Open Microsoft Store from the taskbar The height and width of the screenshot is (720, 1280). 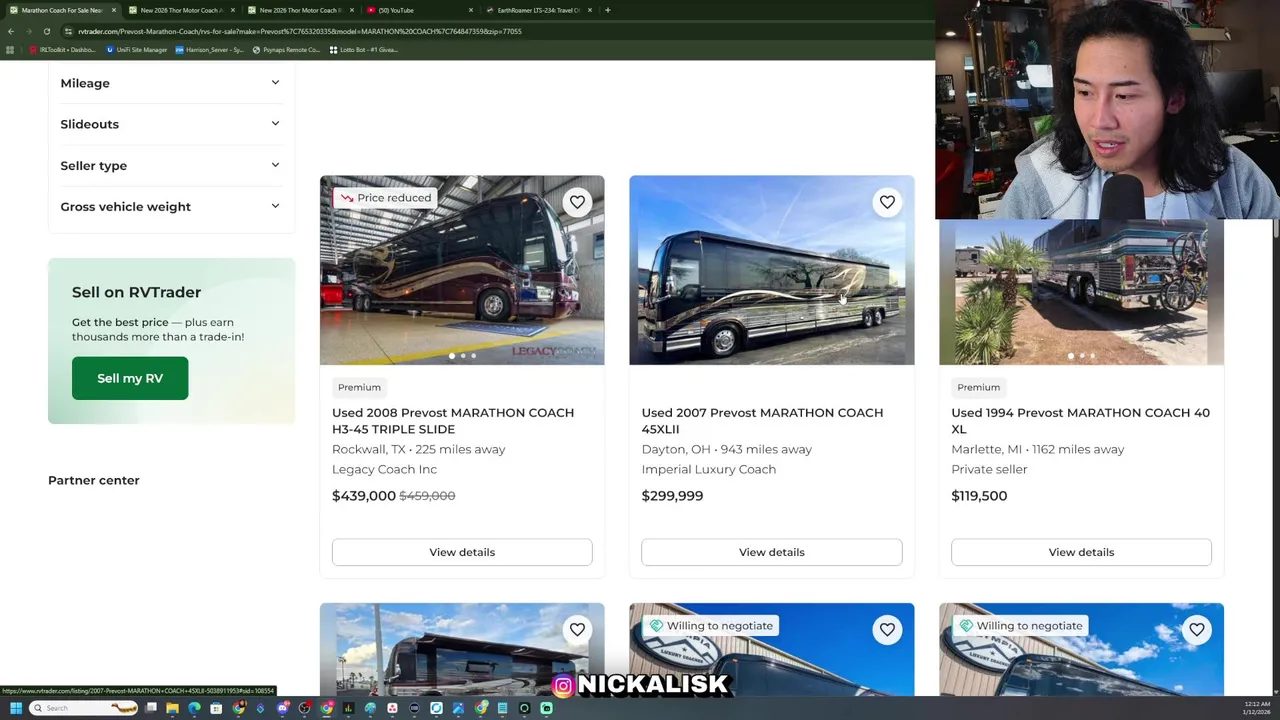(x=216, y=708)
